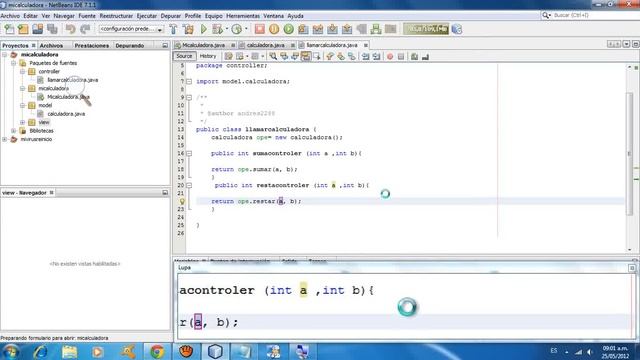Click the Save All toolbar icon

52,29
